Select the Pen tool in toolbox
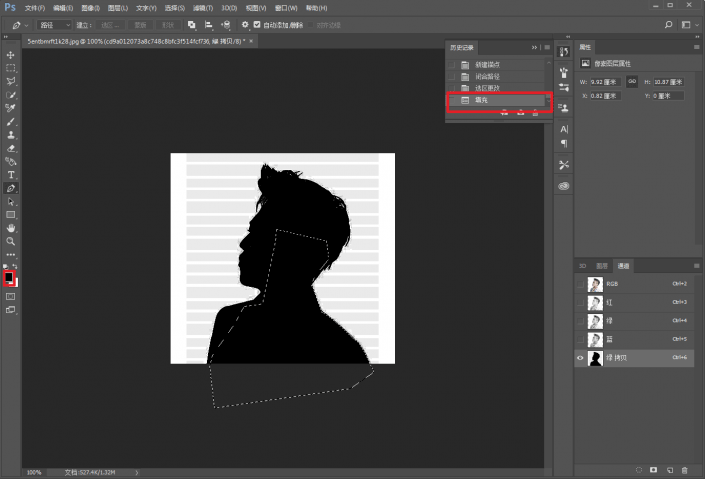The height and width of the screenshot is (479, 705). click(10, 188)
